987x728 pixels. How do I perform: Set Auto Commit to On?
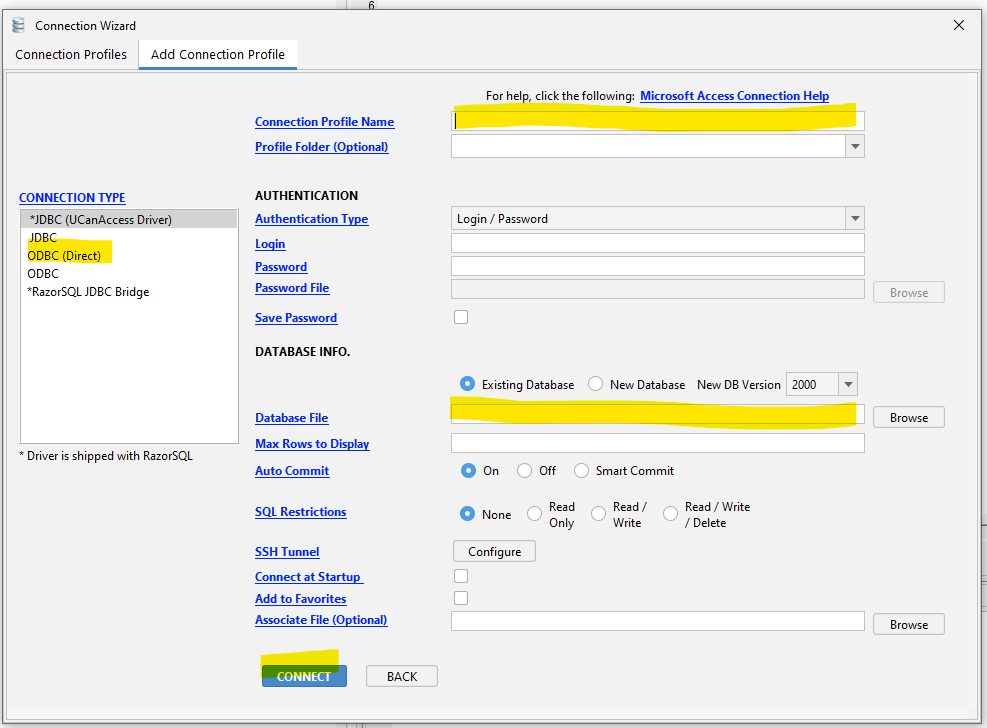tap(468, 471)
